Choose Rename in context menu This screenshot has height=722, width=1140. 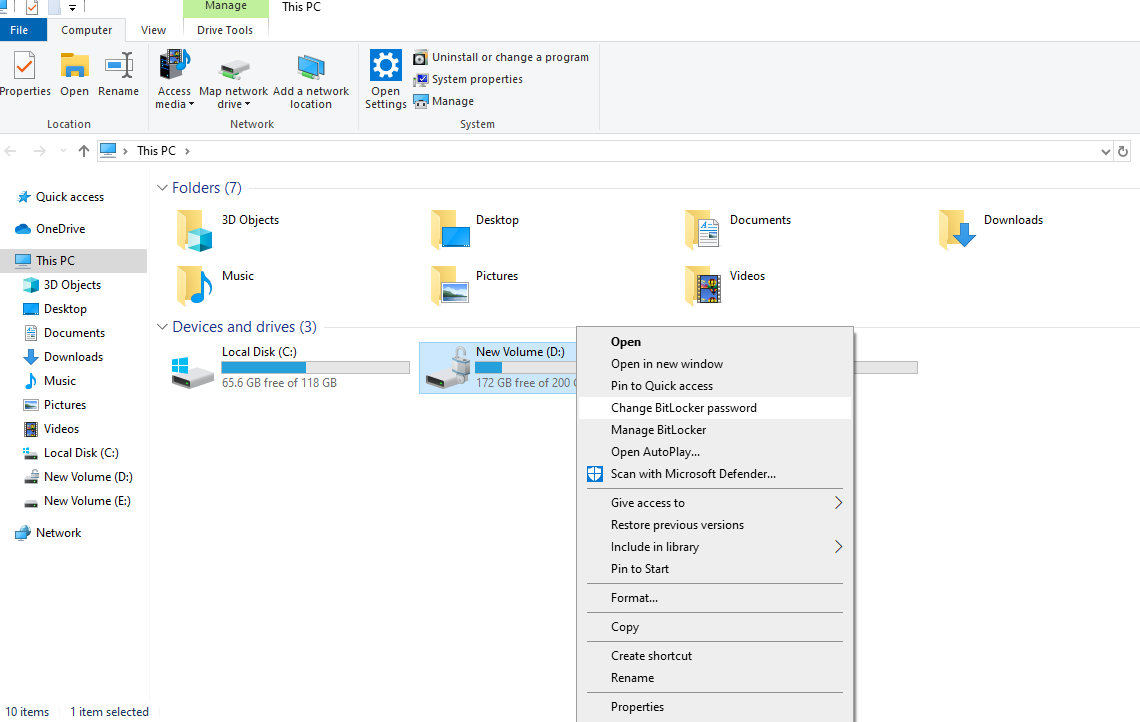715,678
